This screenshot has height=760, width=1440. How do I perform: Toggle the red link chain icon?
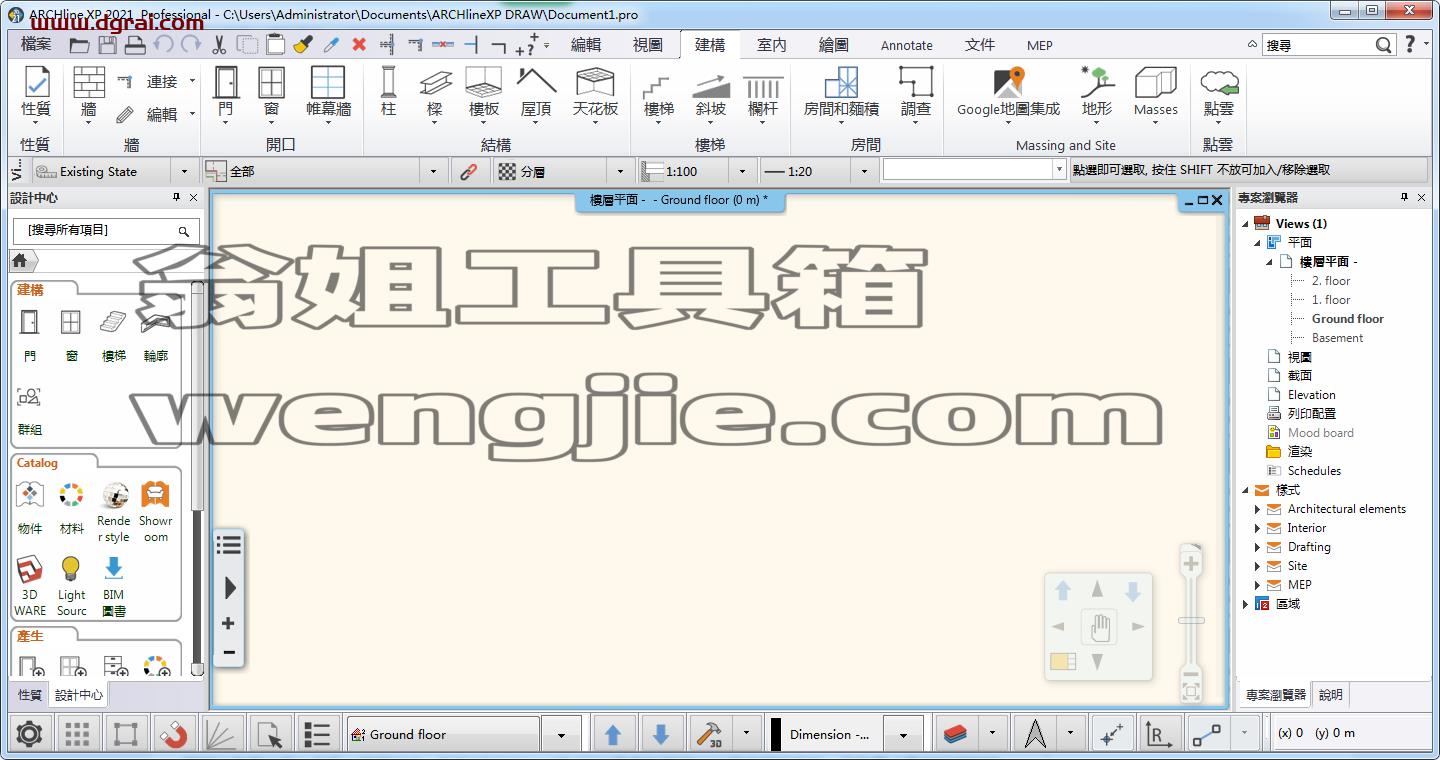(x=468, y=171)
